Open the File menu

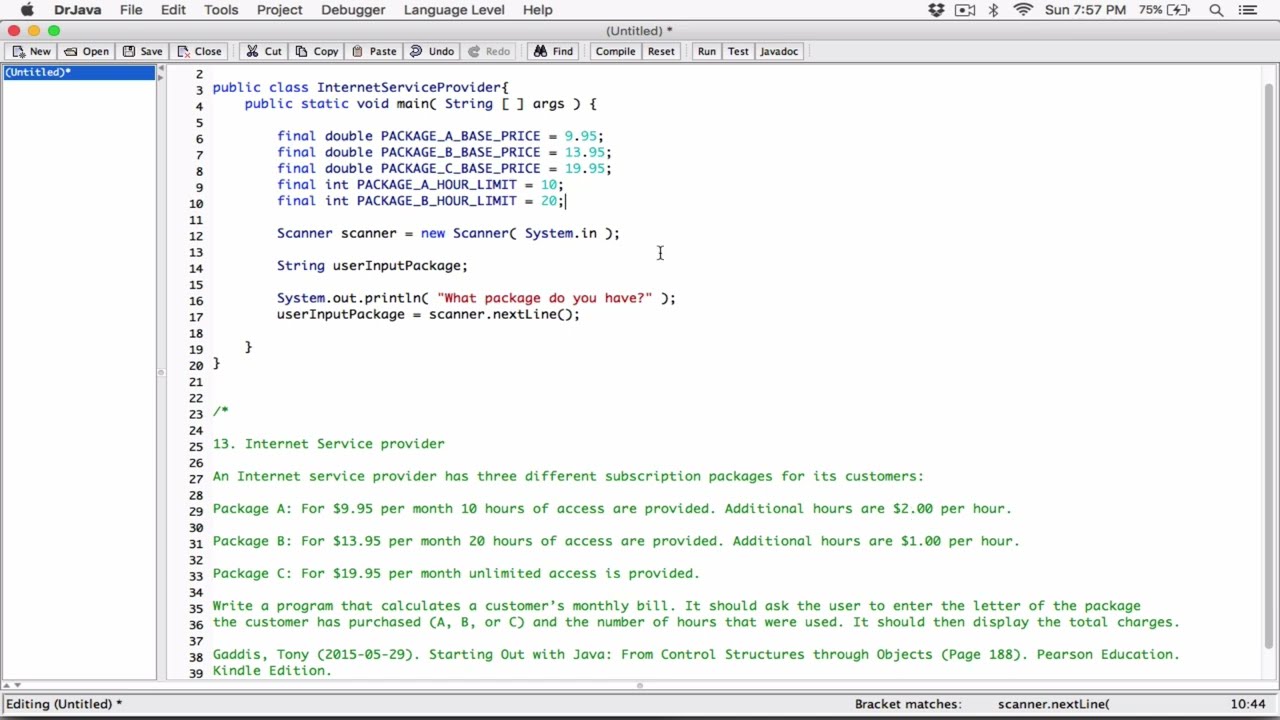[131, 10]
